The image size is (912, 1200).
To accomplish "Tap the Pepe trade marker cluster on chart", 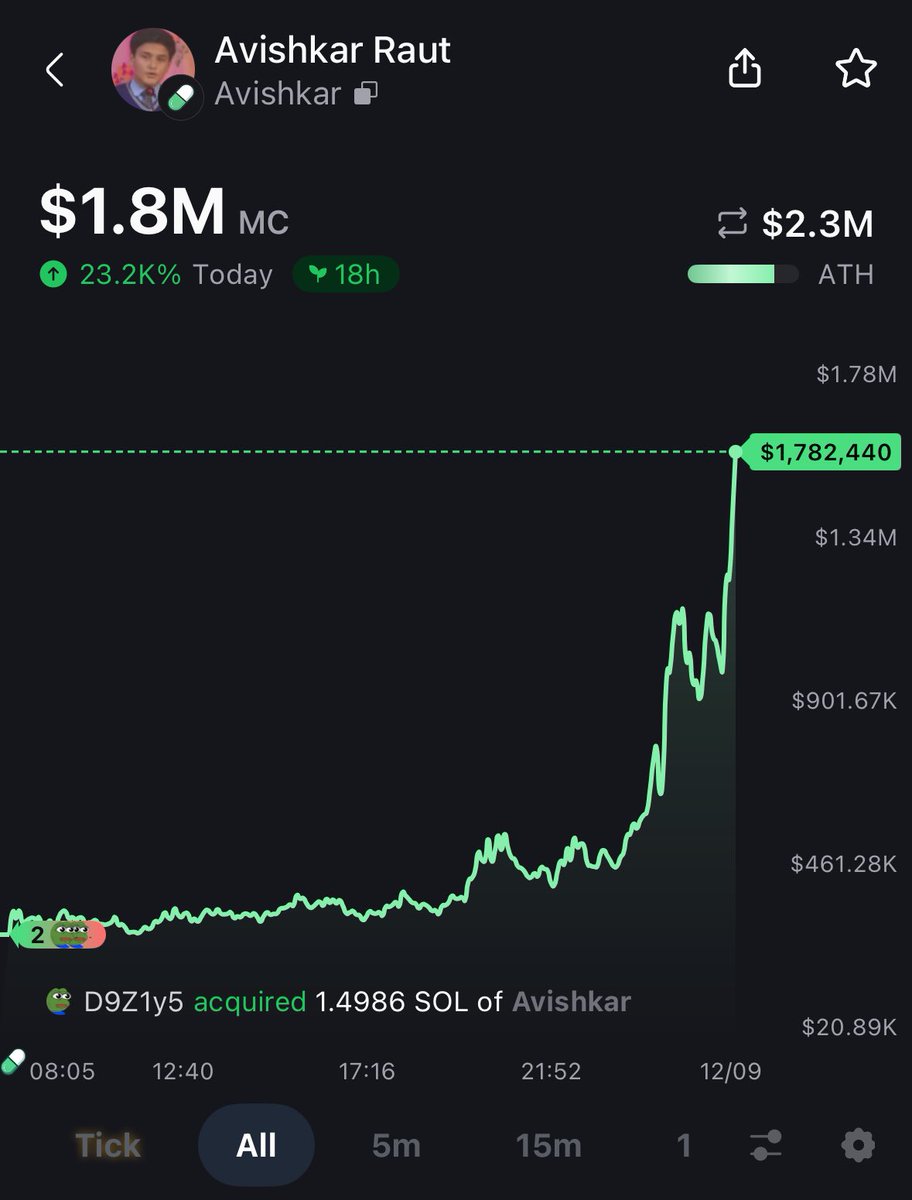I will click(x=63, y=935).
